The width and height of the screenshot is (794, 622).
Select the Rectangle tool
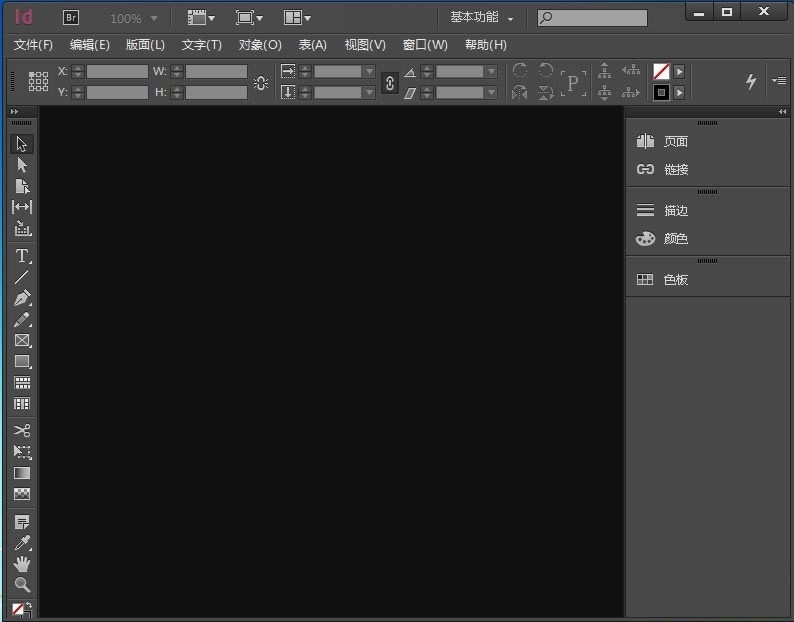pyautogui.click(x=22, y=361)
